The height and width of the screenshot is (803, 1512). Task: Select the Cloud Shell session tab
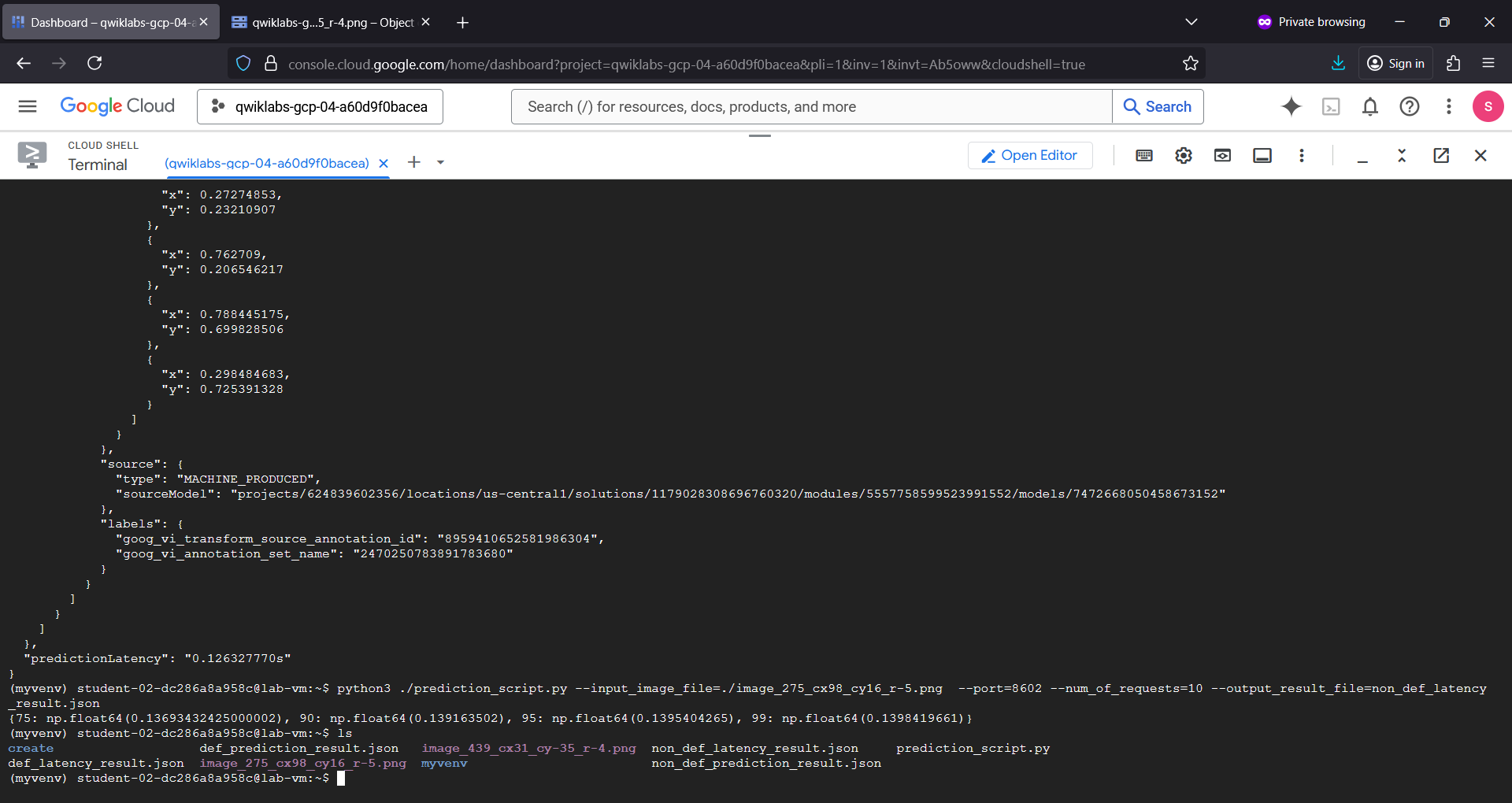pos(266,163)
